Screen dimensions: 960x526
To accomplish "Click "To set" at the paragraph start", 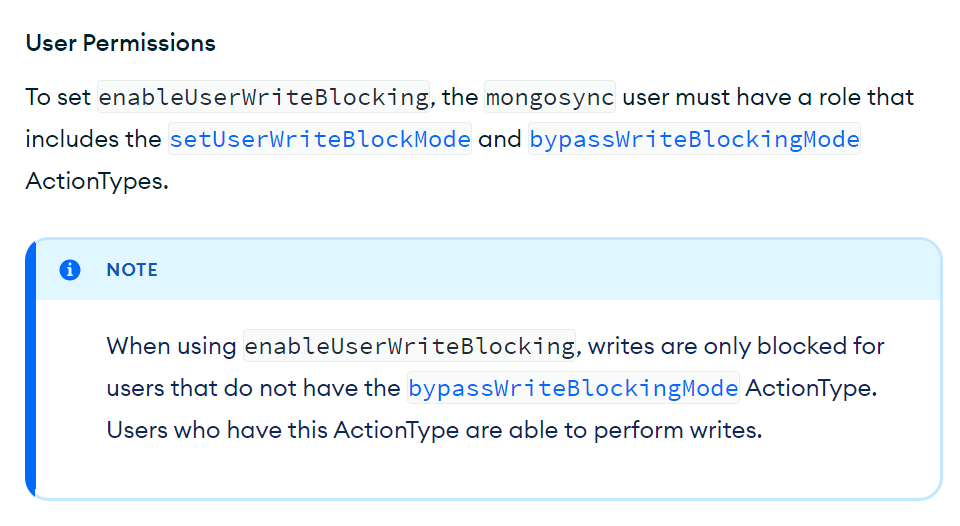I will pos(58,97).
